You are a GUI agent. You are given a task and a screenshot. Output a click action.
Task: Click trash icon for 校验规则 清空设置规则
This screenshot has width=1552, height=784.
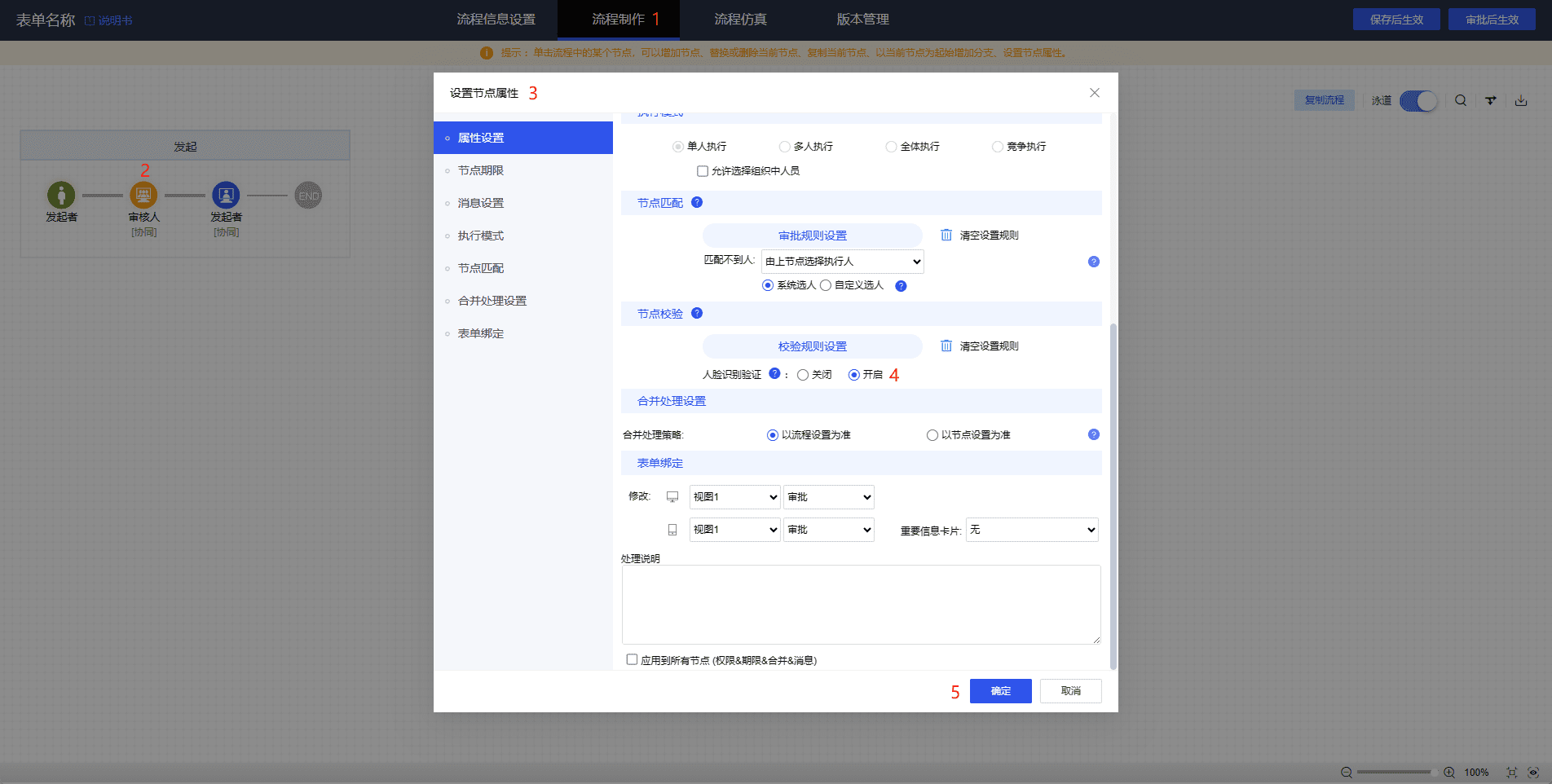tap(946, 346)
